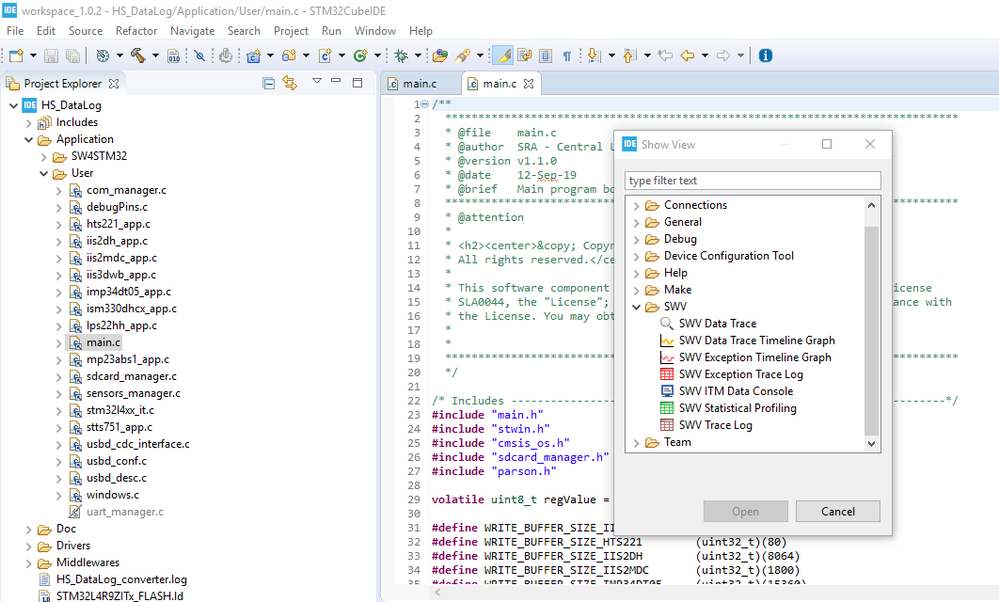Image resolution: width=999 pixels, height=602 pixels.
Task: Click the New C/C++ project icon
Action: point(254,56)
